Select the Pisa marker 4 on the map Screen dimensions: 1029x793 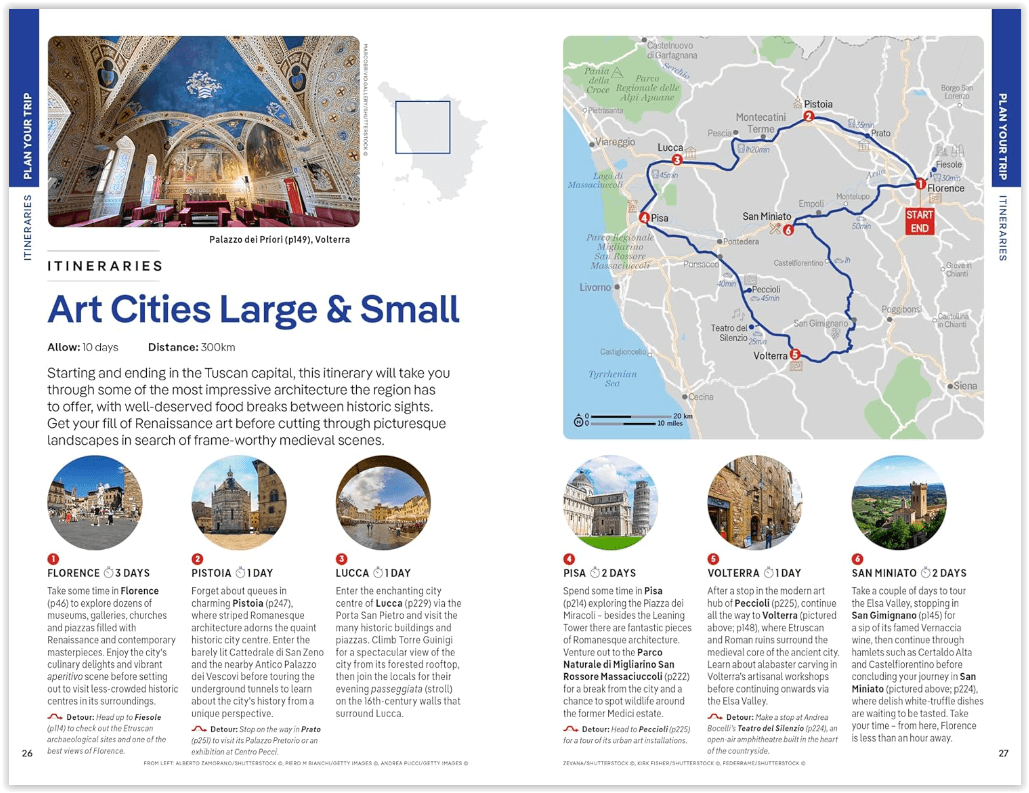[x=644, y=217]
